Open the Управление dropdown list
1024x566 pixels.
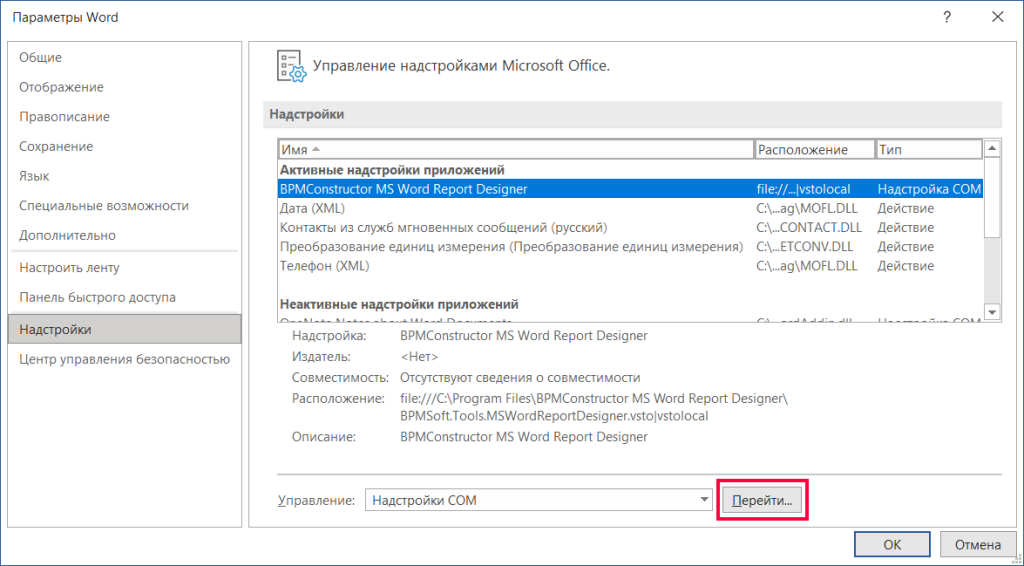coord(706,499)
